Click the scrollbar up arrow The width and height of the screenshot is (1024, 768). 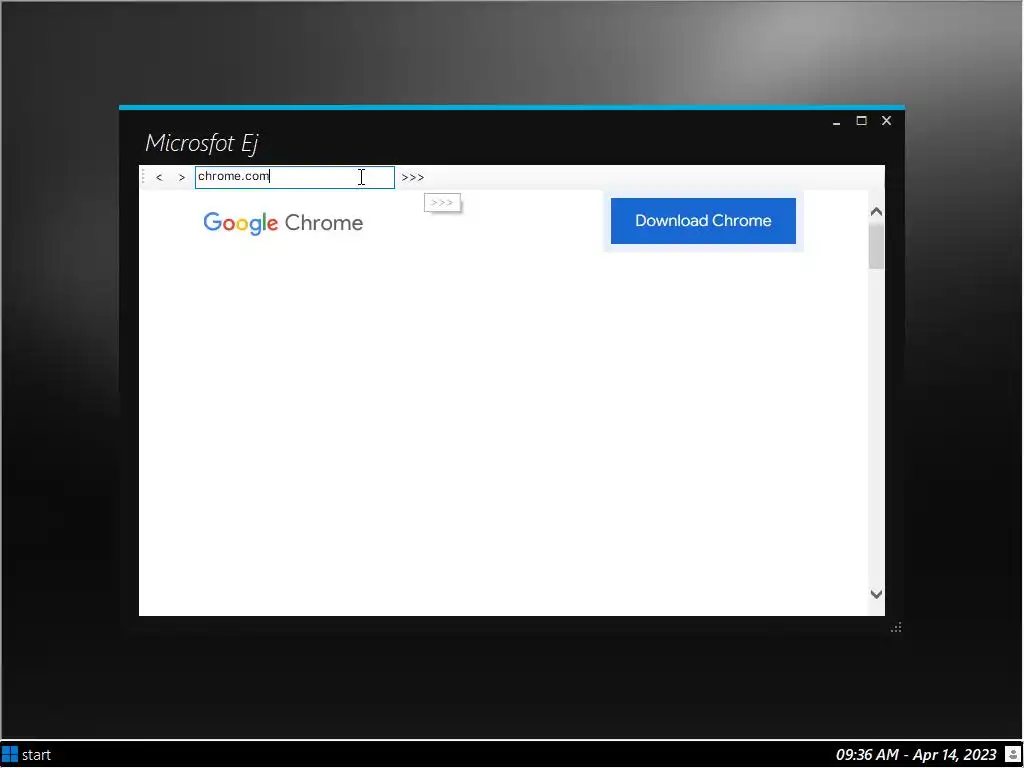click(876, 212)
